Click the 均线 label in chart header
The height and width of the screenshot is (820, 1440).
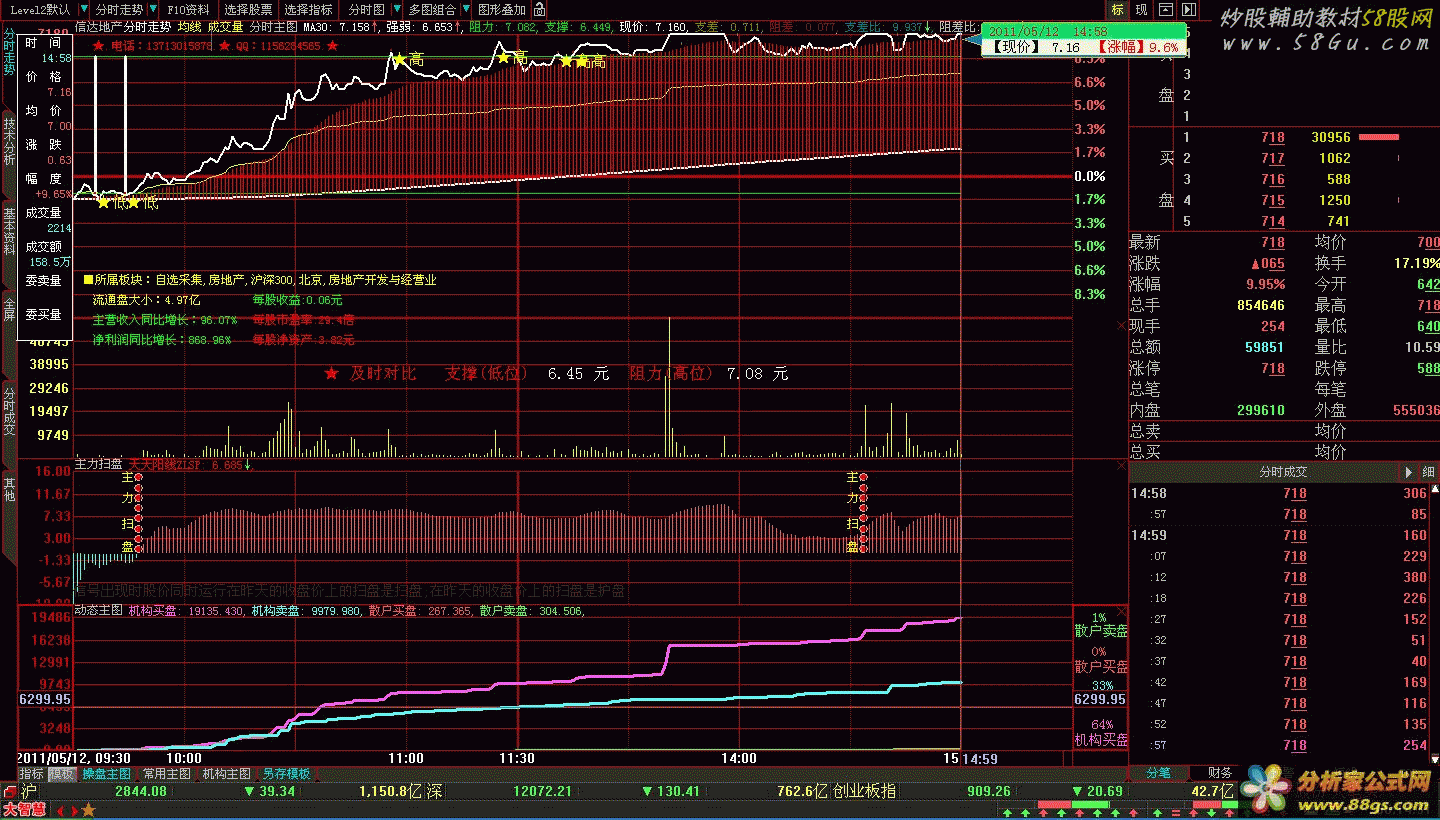point(189,26)
